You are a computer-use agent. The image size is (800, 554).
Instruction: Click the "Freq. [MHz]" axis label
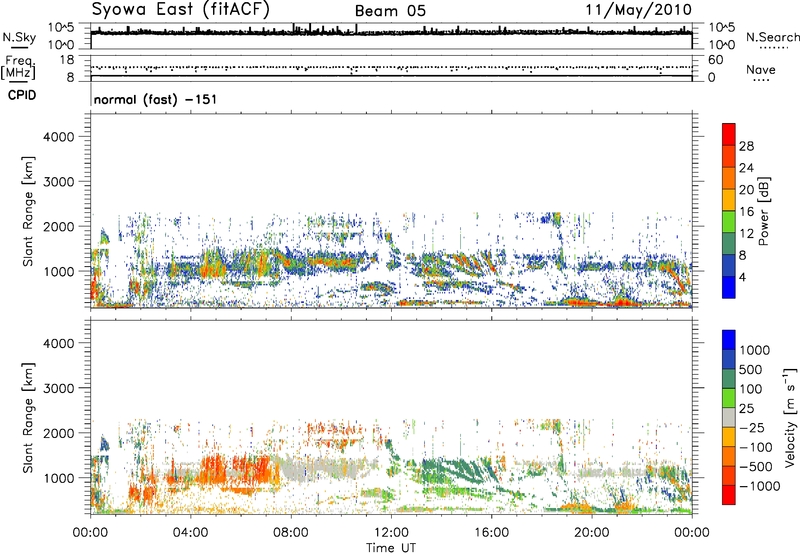click(x=18, y=67)
